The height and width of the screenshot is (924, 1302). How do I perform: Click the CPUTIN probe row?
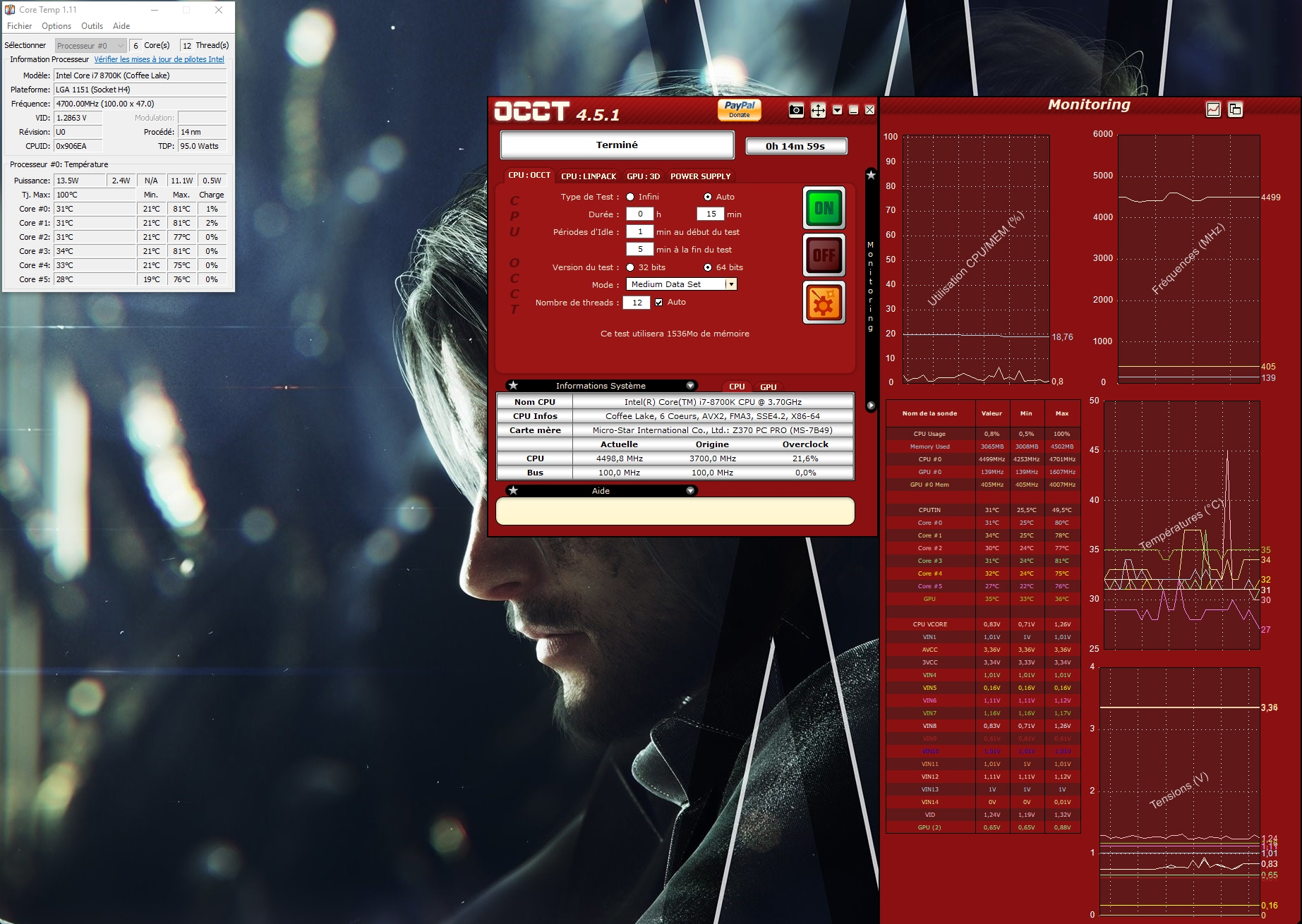pyautogui.click(x=983, y=510)
